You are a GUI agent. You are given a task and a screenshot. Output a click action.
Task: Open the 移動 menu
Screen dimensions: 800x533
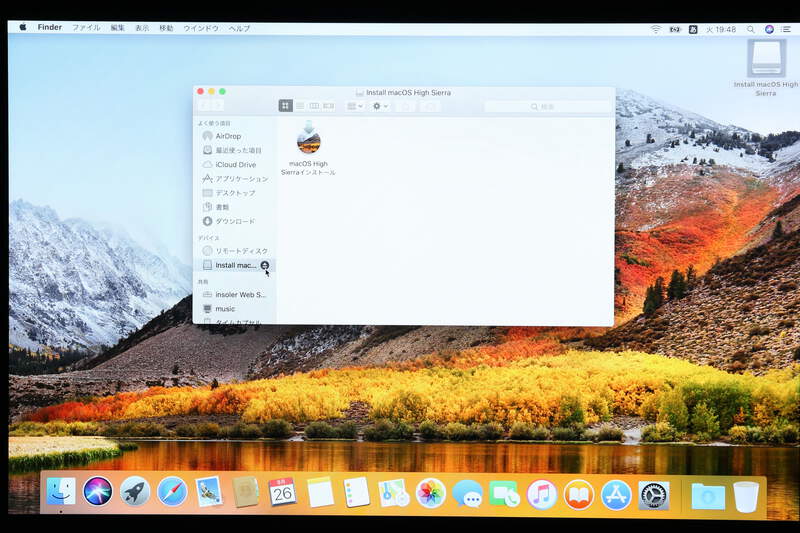(166, 28)
